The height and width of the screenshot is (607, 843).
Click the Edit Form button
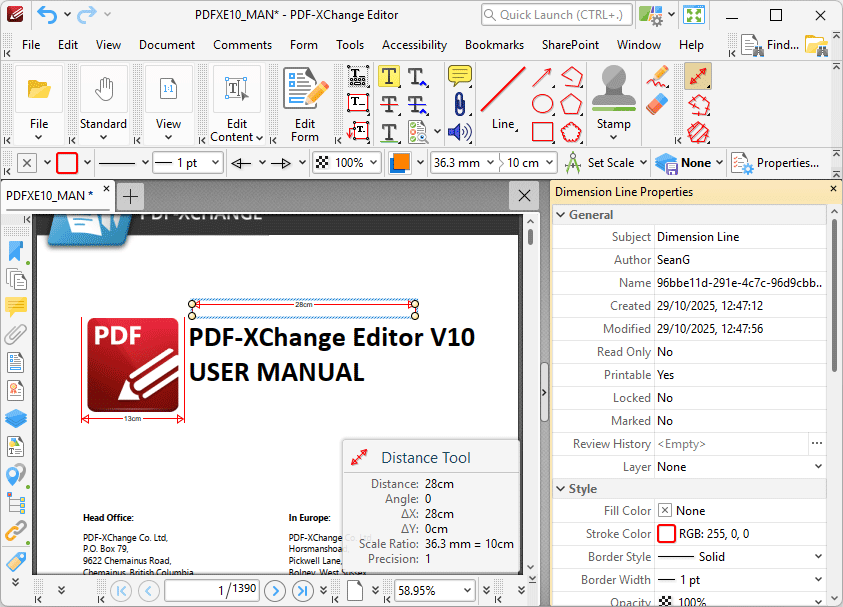[x=305, y=105]
